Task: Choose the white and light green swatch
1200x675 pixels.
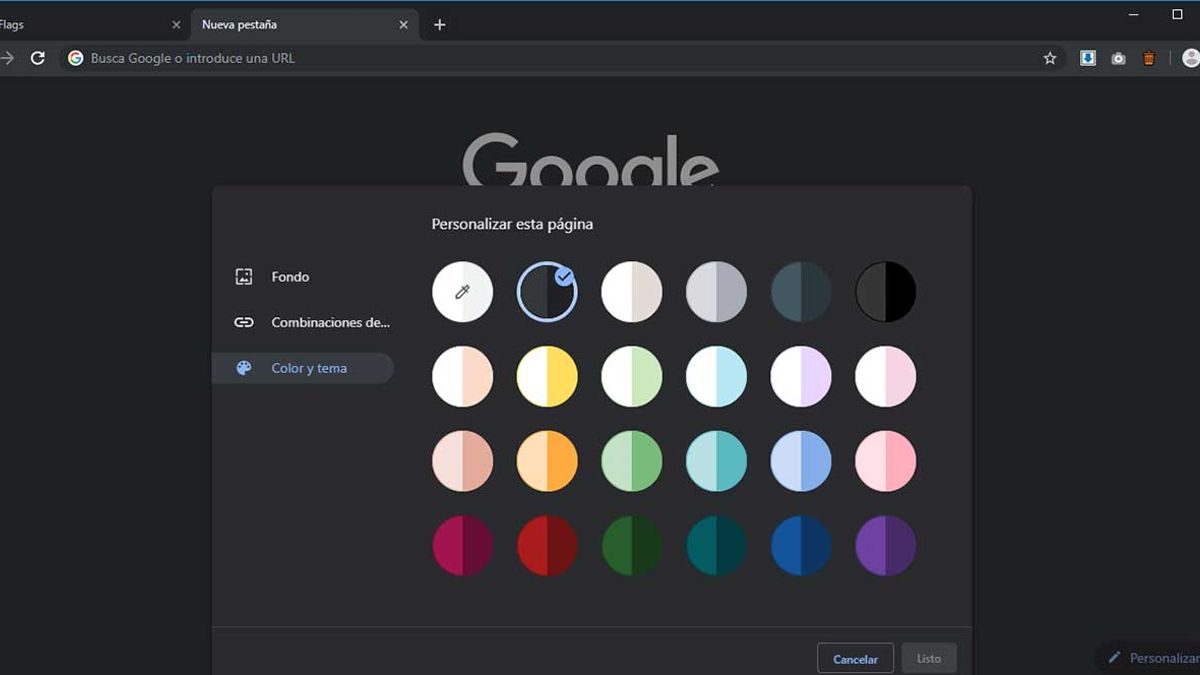Action: 631,377
